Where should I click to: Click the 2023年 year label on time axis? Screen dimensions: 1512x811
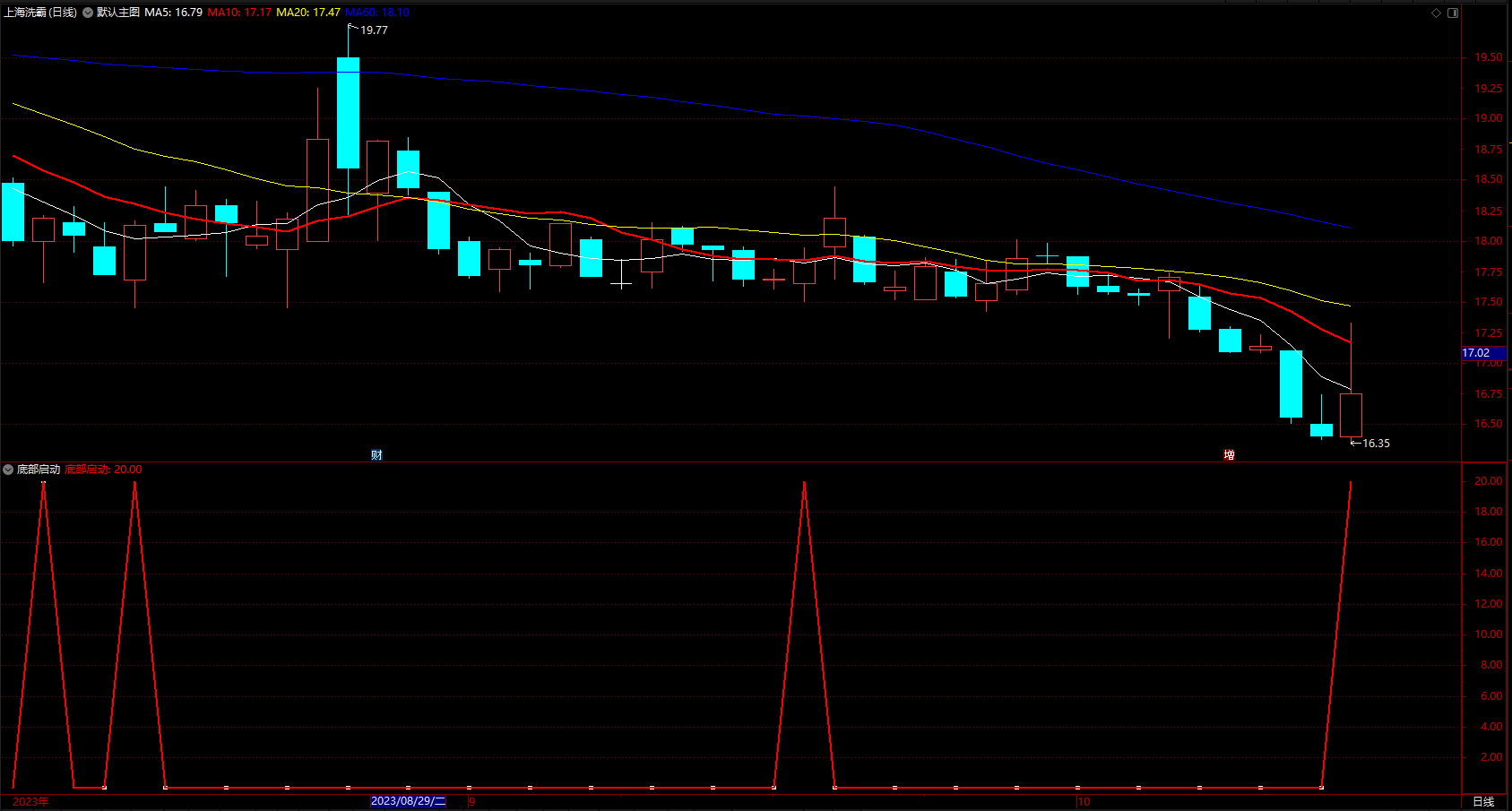pos(31,801)
